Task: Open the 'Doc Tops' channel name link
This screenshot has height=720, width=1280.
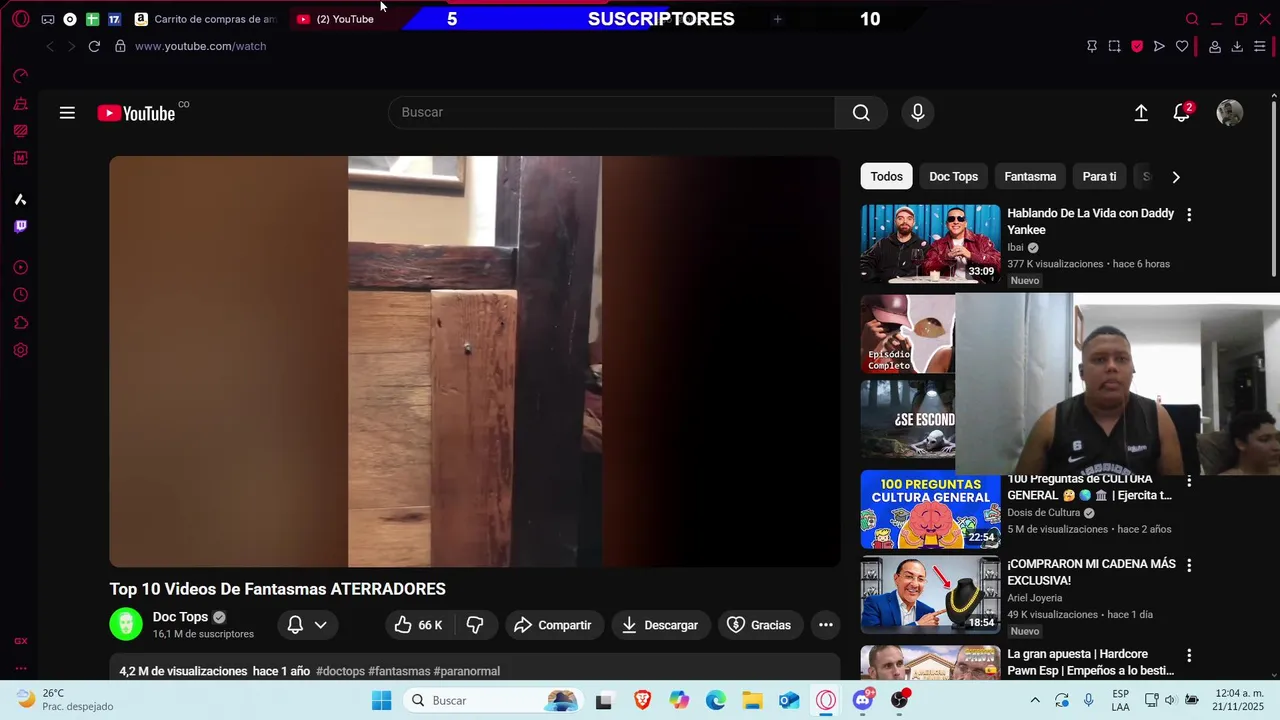Action: pos(180,617)
